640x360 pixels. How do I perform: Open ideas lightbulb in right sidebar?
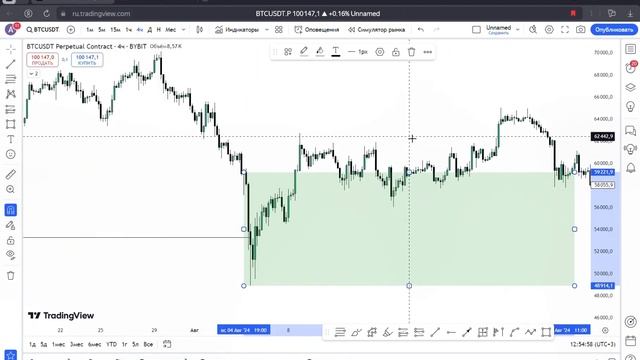pyautogui.click(x=631, y=107)
